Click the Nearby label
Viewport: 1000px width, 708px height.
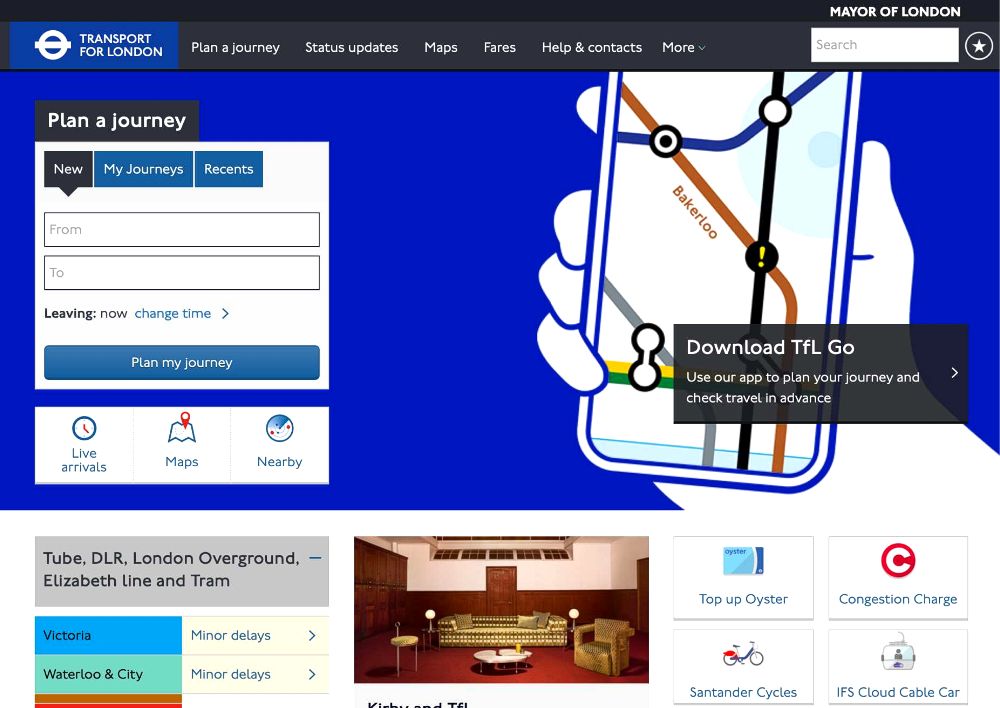coord(279,462)
